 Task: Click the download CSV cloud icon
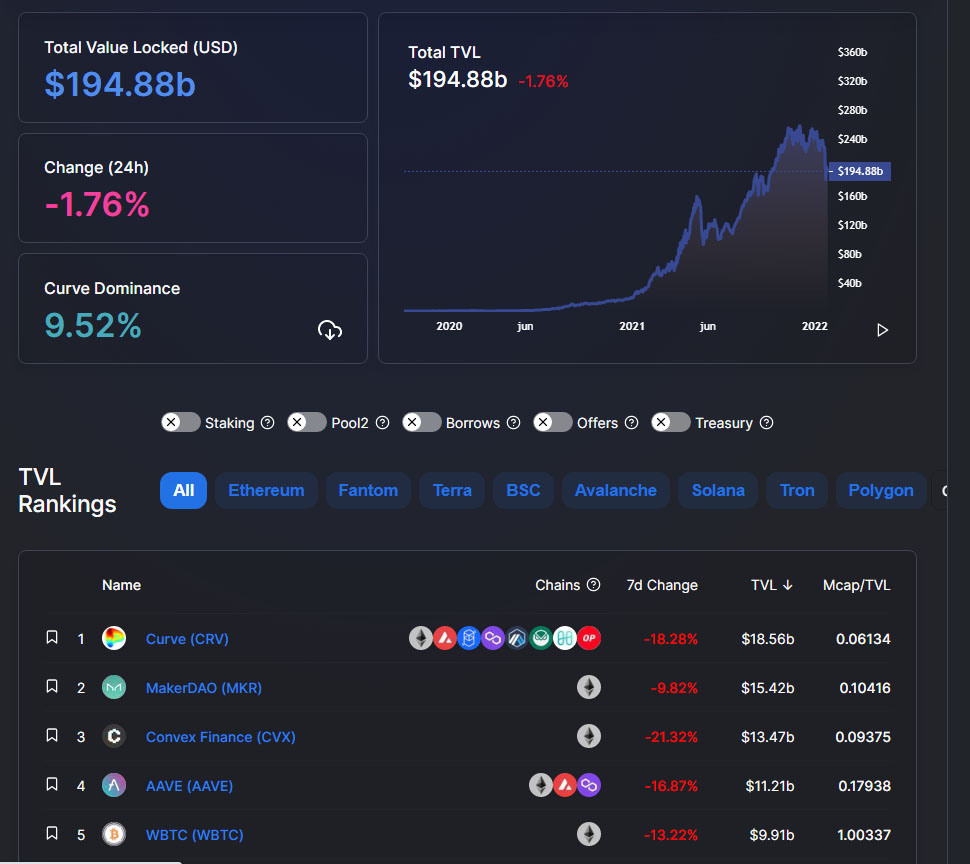330,330
